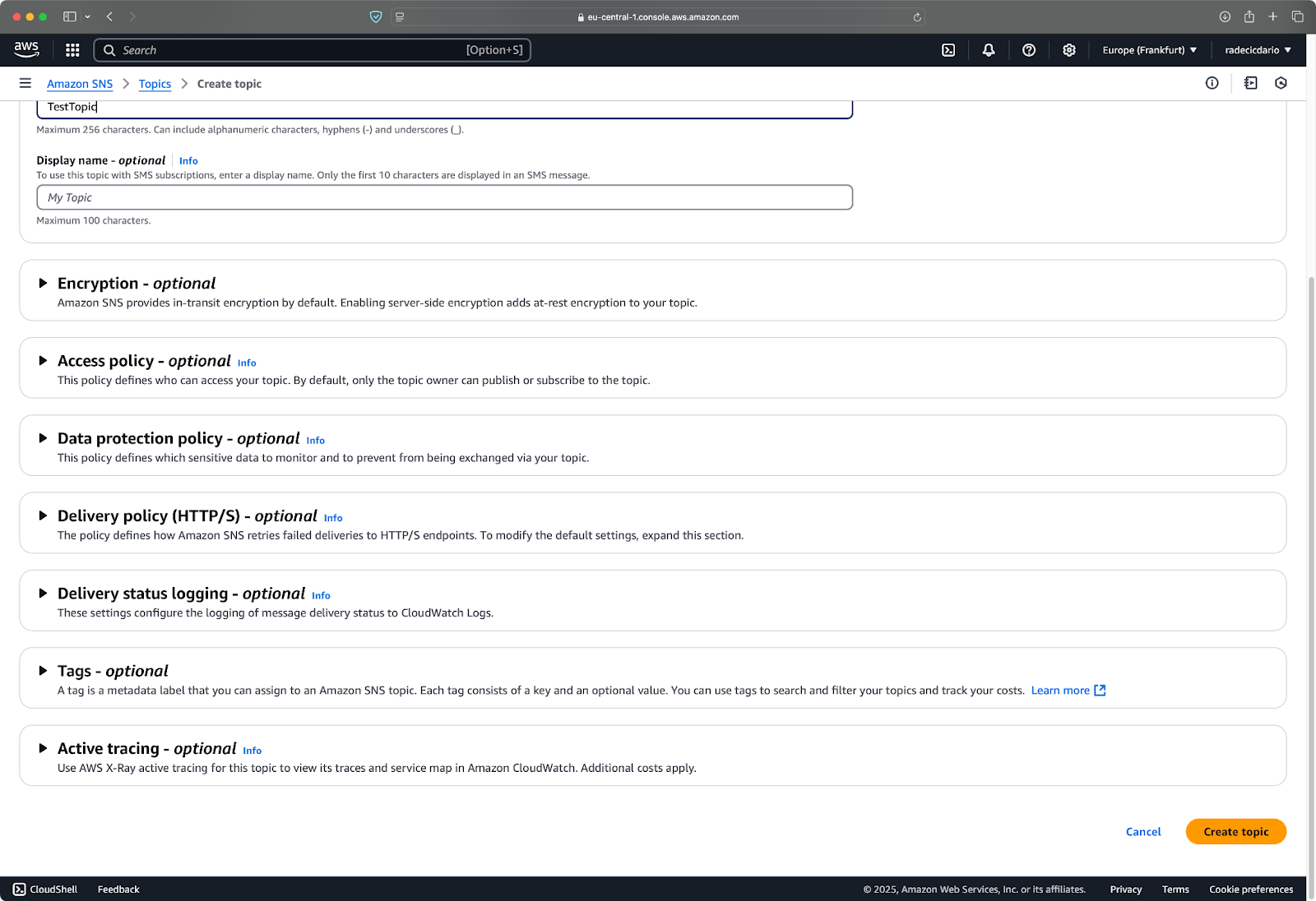
Task: Click the CloudShell icon in the footer
Action: click(x=20, y=889)
